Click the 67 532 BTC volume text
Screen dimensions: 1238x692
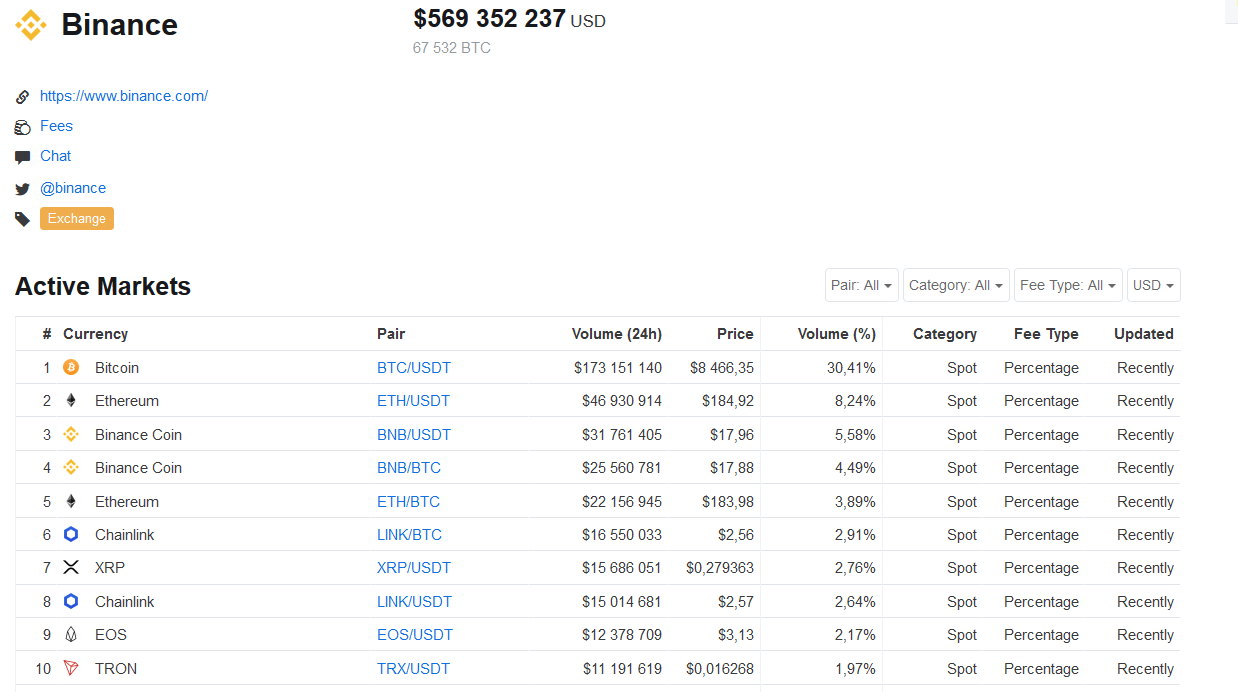pos(452,47)
